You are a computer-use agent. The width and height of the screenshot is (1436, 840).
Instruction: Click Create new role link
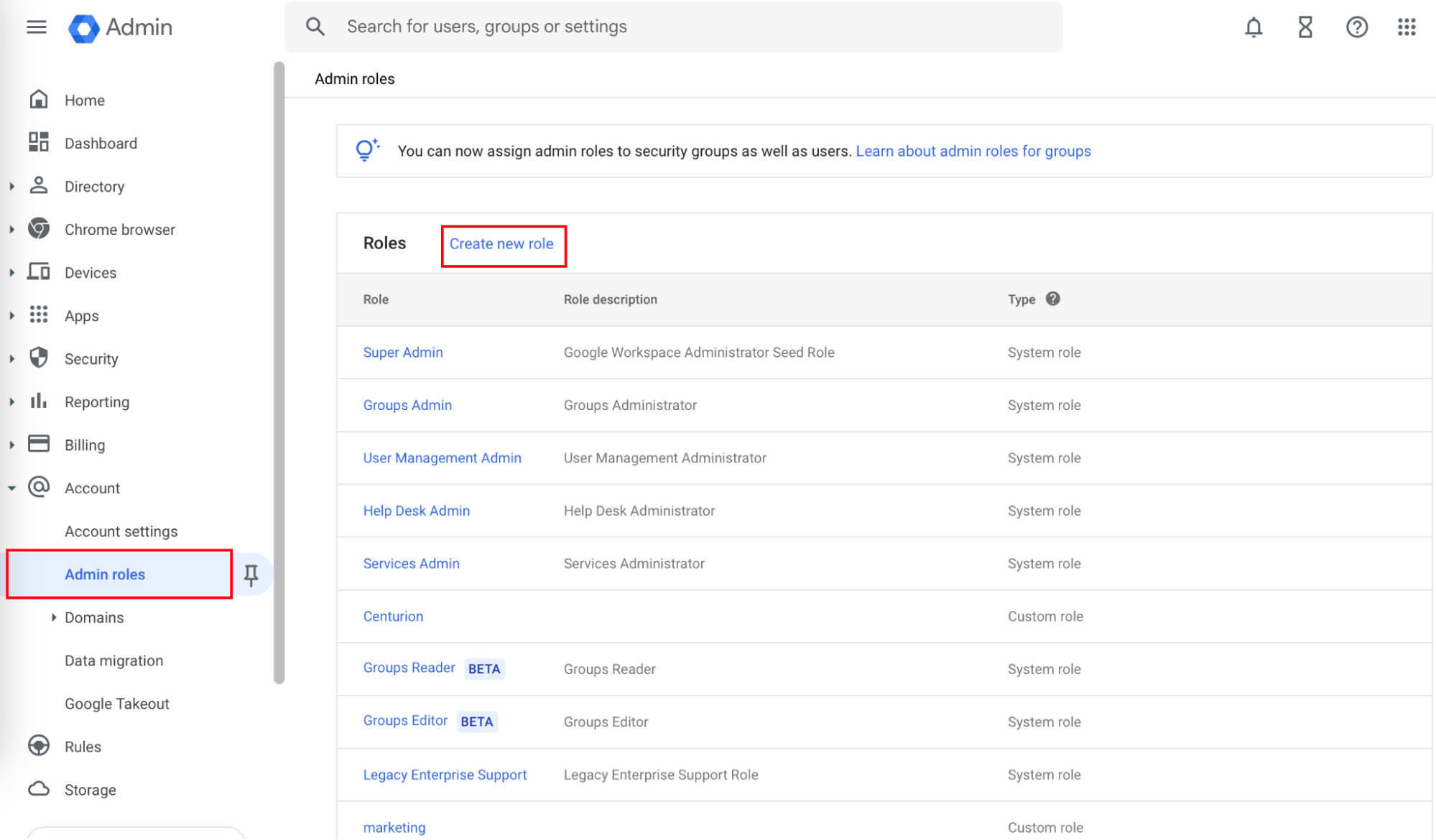click(501, 244)
